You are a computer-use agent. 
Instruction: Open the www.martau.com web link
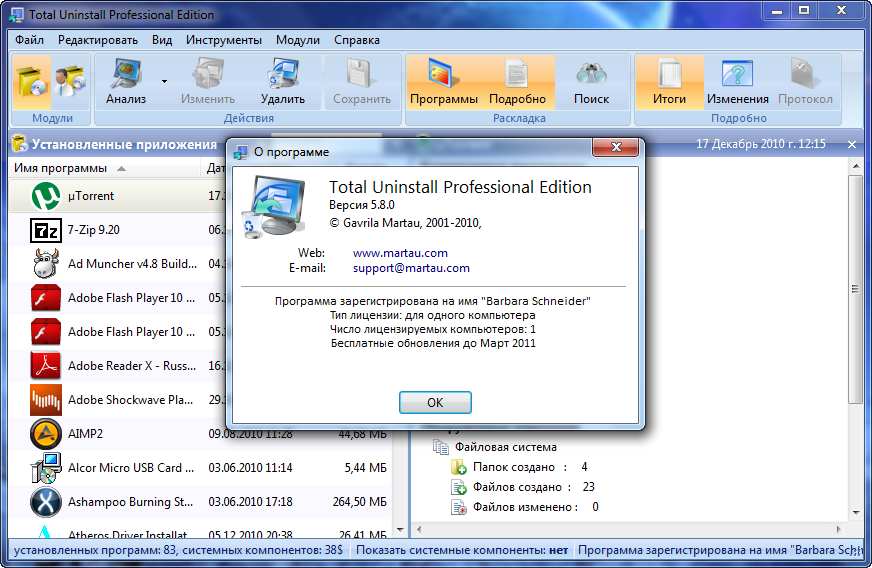400,253
